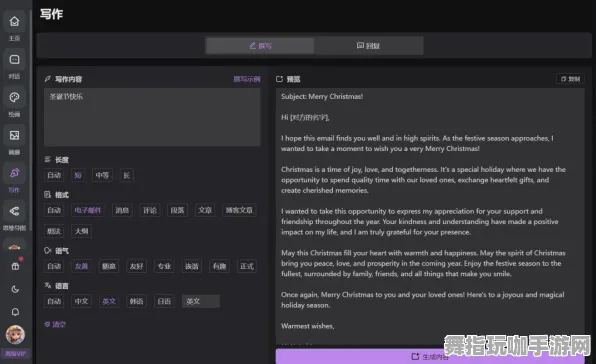This screenshot has width=596, height=364.
Task: Select the 有趣 tone chip
Action: (219, 266)
